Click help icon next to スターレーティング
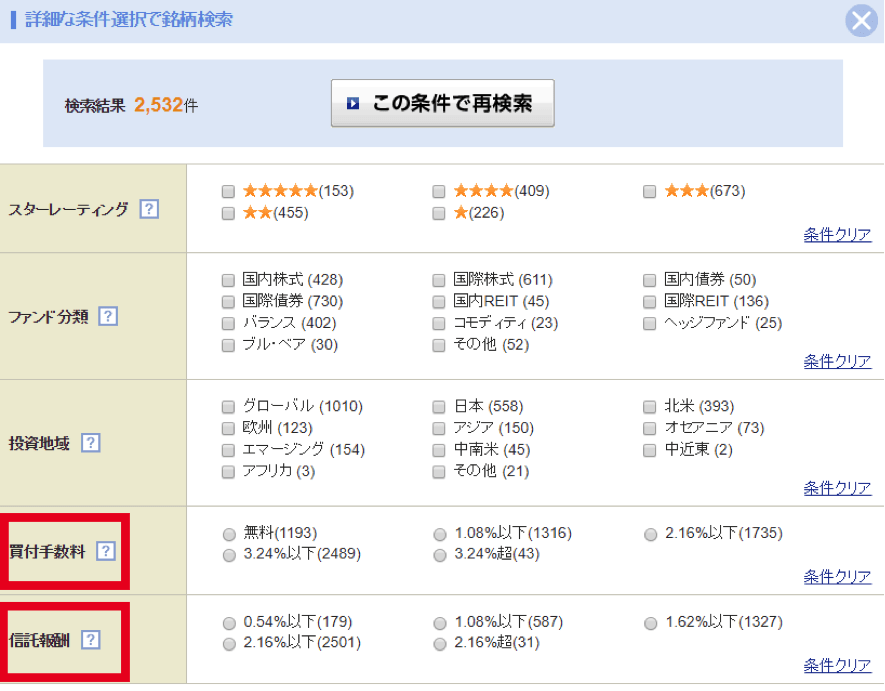The image size is (885, 691). pyautogui.click(x=149, y=209)
